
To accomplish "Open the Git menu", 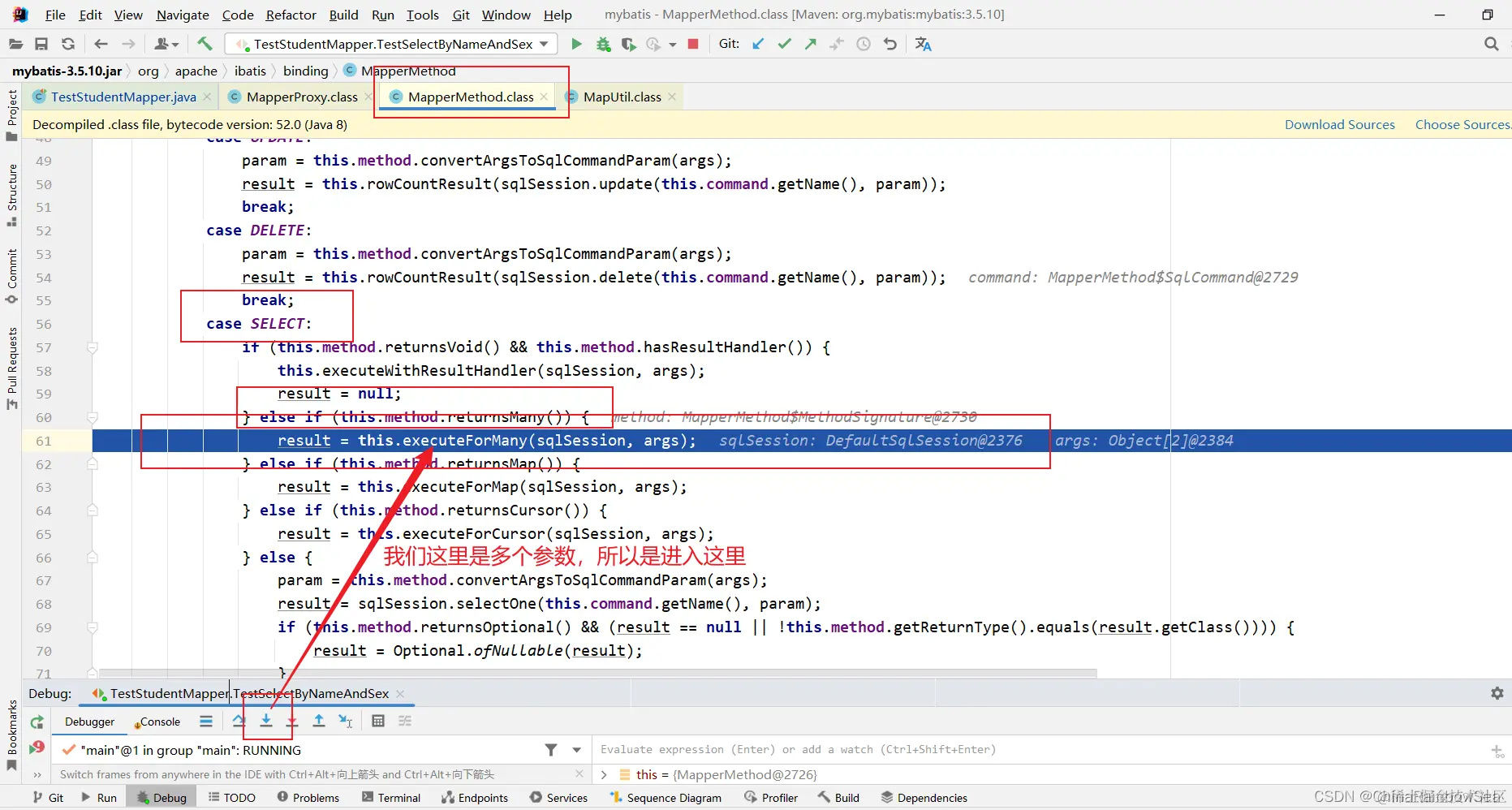I will click(461, 15).
